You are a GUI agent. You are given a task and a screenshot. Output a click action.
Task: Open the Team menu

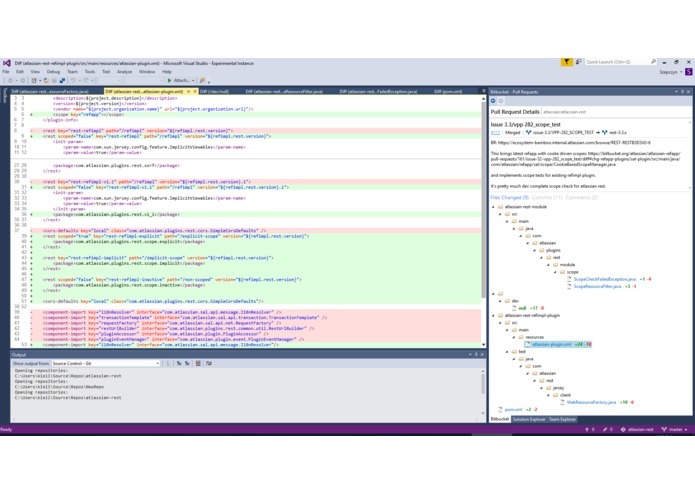tap(72, 72)
